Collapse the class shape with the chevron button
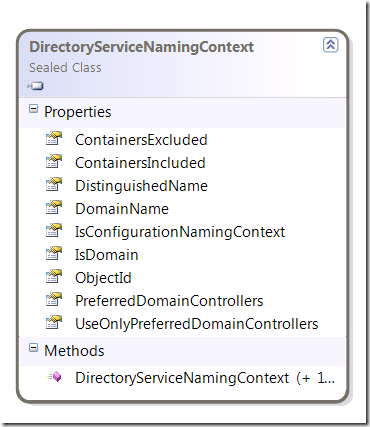Image resolution: width=370 pixels, height=427 pixels. click(x=330, y=45)
